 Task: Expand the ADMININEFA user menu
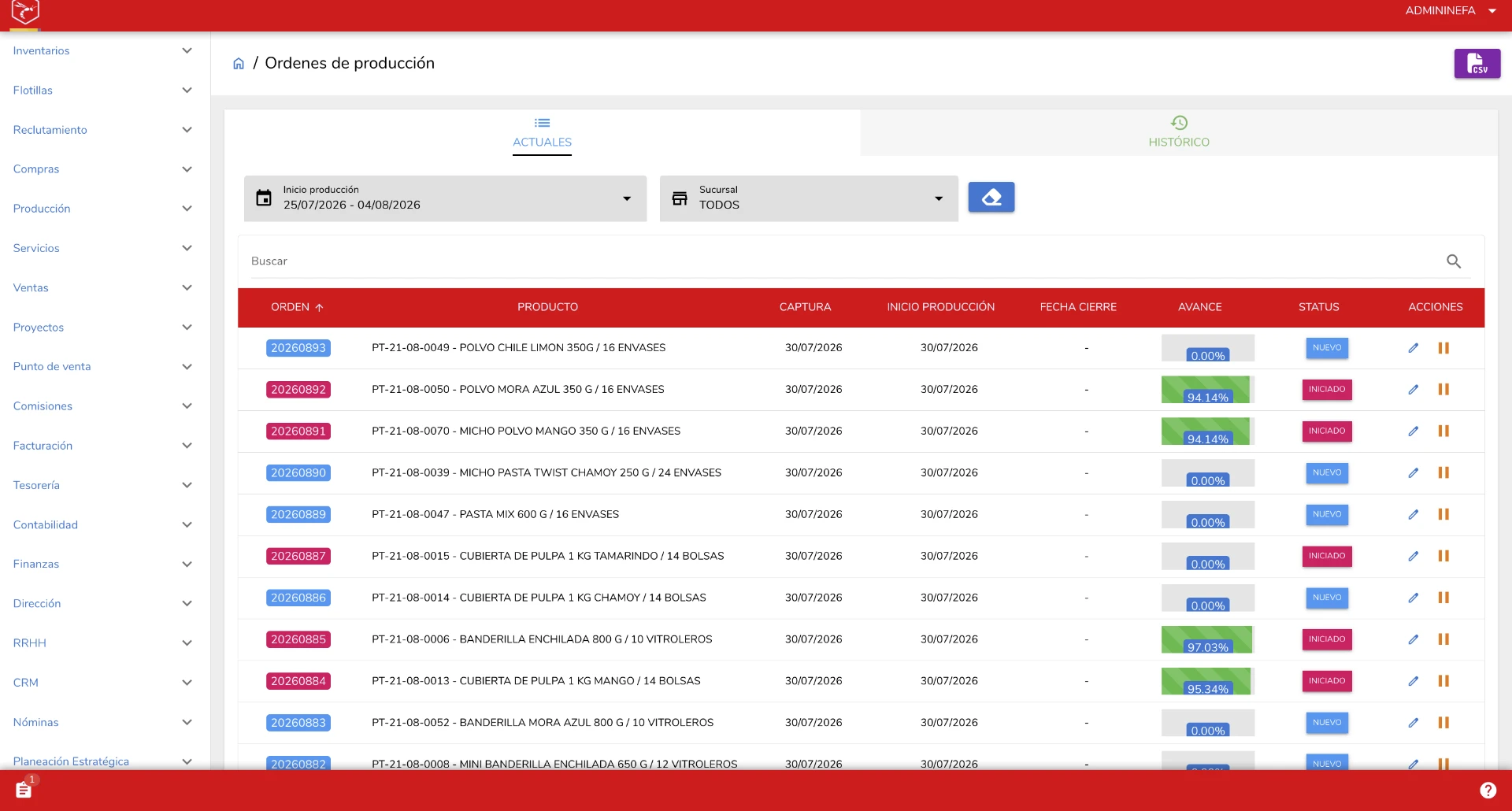pos(1451,11)
